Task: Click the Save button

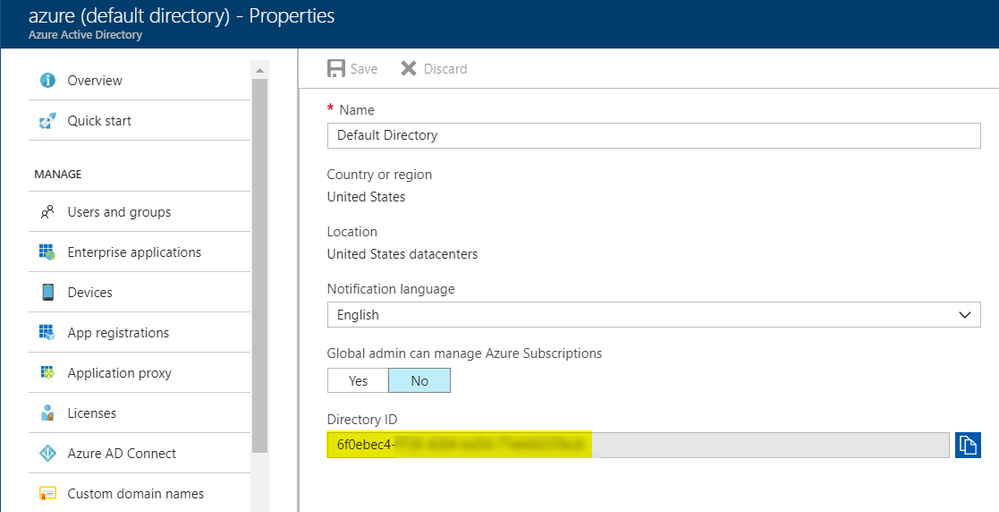Action: click(353, 69)
